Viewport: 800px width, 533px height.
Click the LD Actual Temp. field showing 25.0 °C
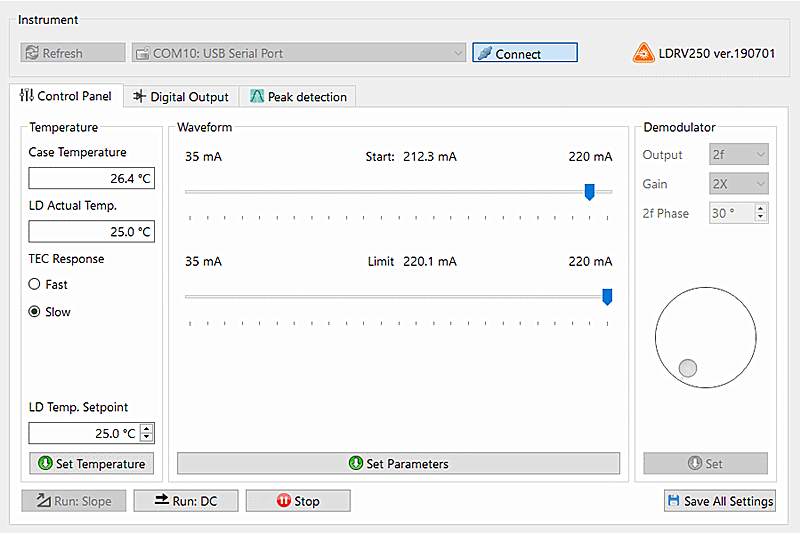pos(91,232)
